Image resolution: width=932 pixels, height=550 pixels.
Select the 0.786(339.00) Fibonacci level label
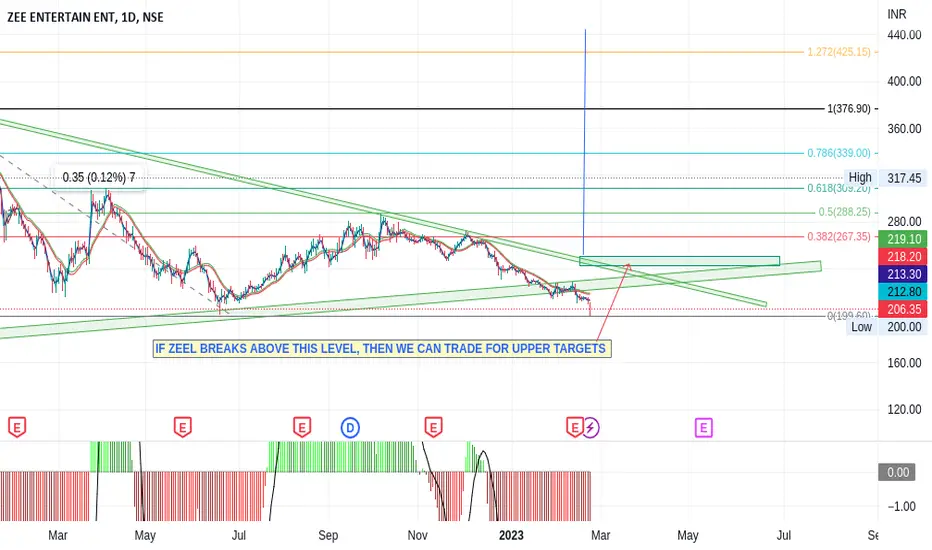coord(839,153)
